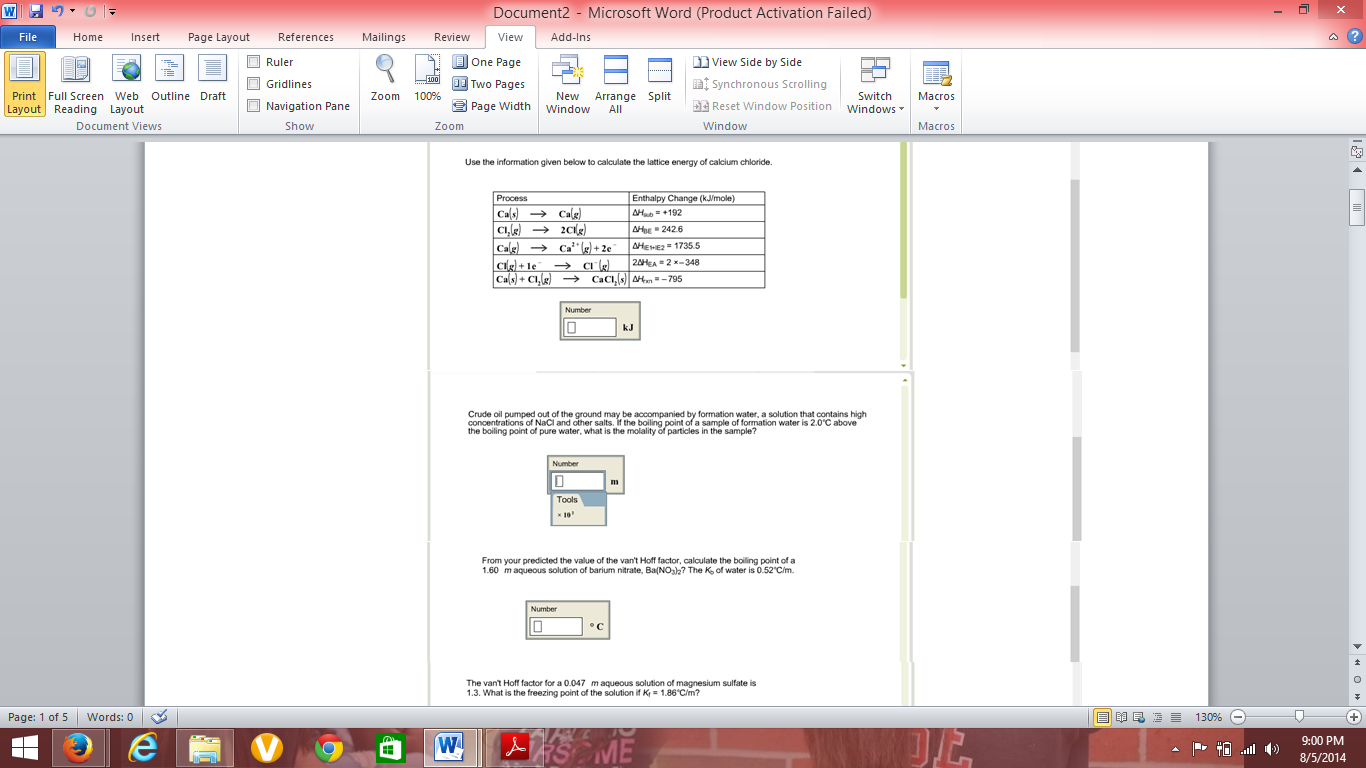Open the Zoom dialog magnifier
This screenshot has width=1366, height=768.
(x=385, y=80)
